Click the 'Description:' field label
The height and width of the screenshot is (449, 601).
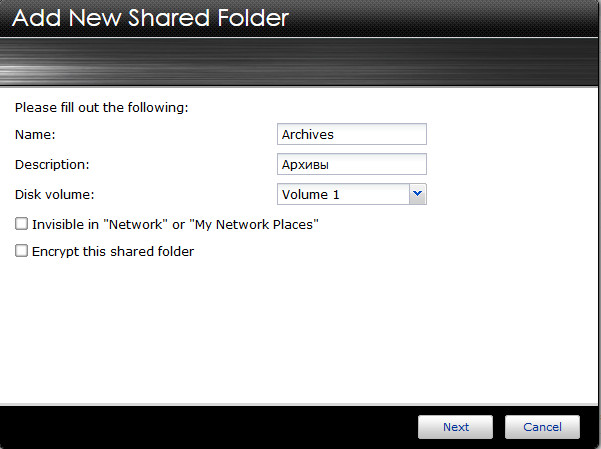(53, 164)
